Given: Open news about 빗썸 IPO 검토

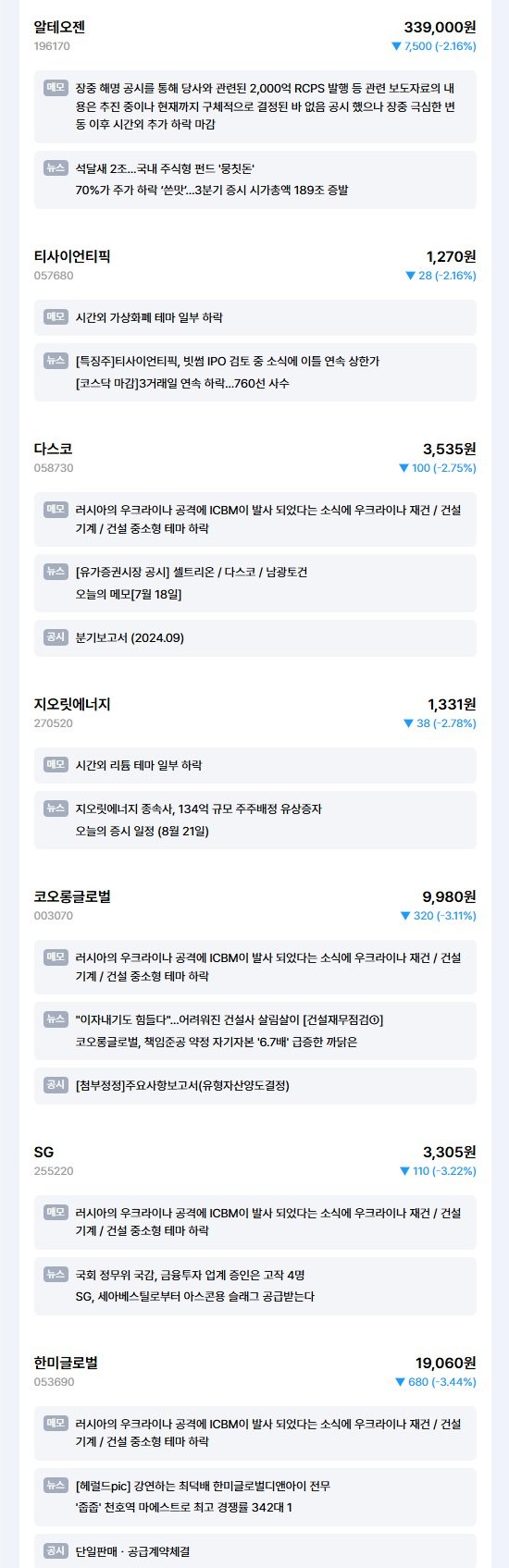Looking at the screenshot, I should point(228,361).
